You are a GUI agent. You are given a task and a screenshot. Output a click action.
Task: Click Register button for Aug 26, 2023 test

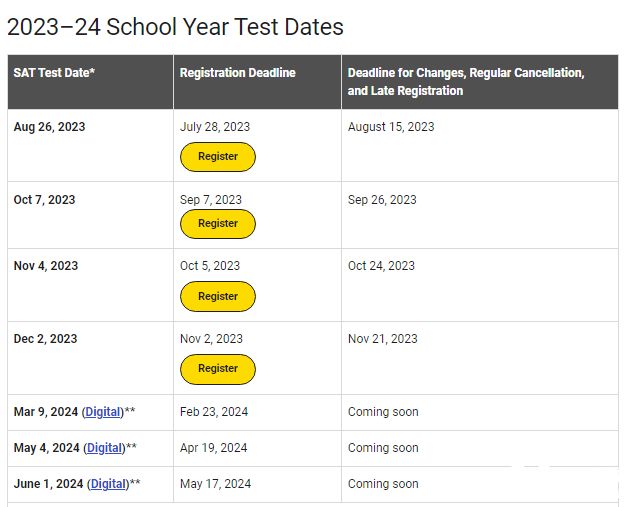218,157
